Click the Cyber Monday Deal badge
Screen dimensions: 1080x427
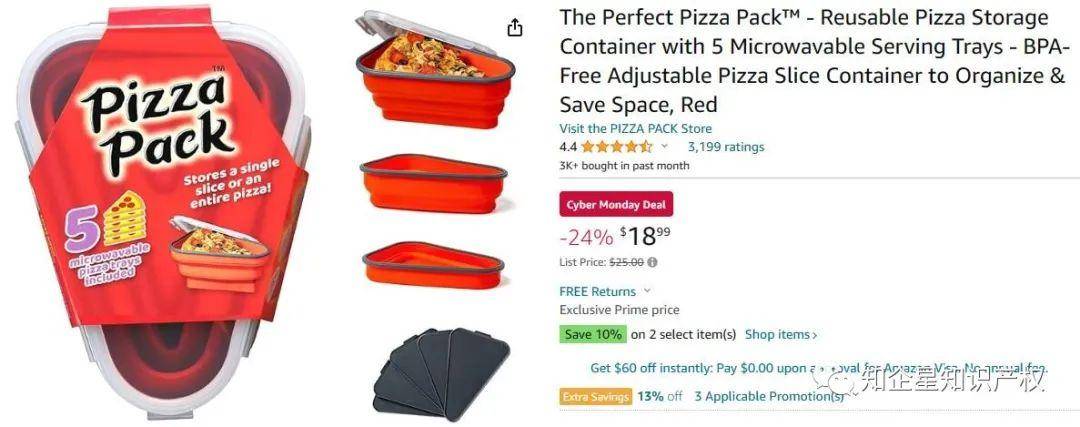tap(616, 205)
